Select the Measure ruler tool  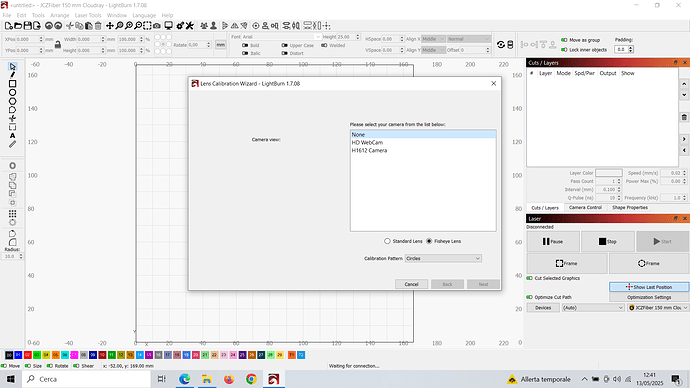click(12, 144)
